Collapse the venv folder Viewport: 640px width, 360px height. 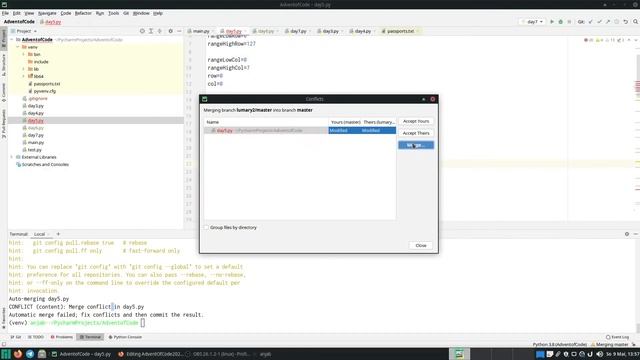click(x=18, y=47)
